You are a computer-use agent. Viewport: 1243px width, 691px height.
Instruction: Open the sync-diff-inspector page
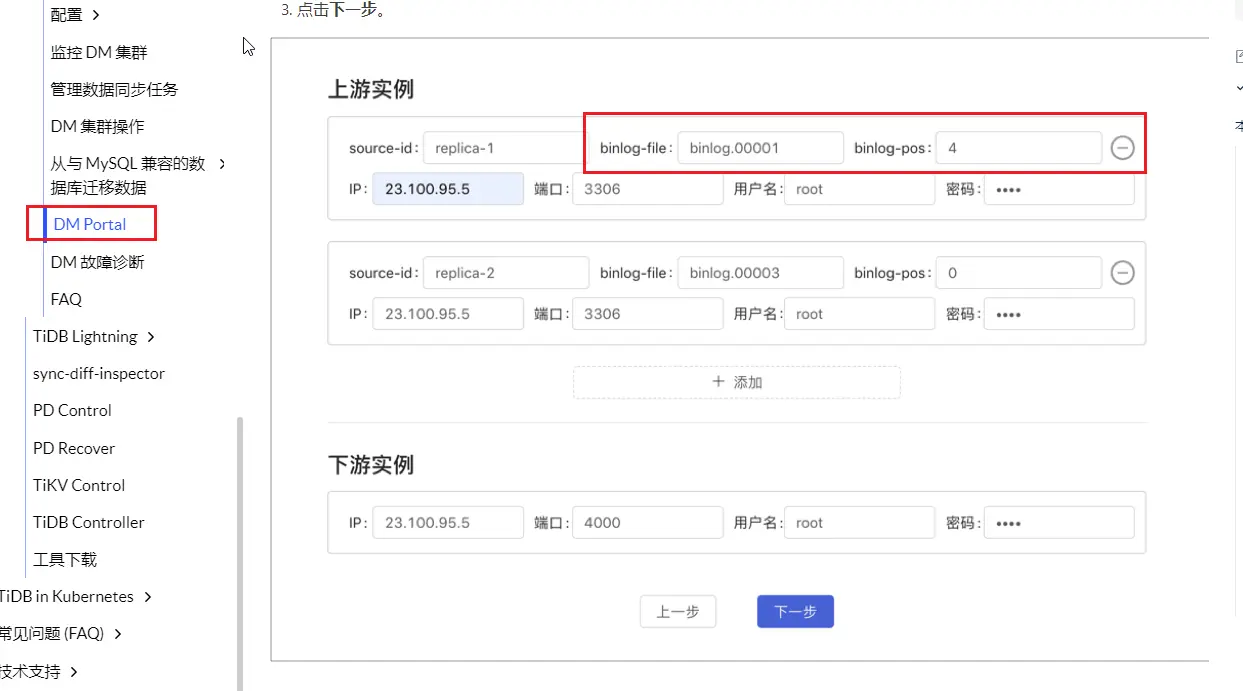pos(99,373)
